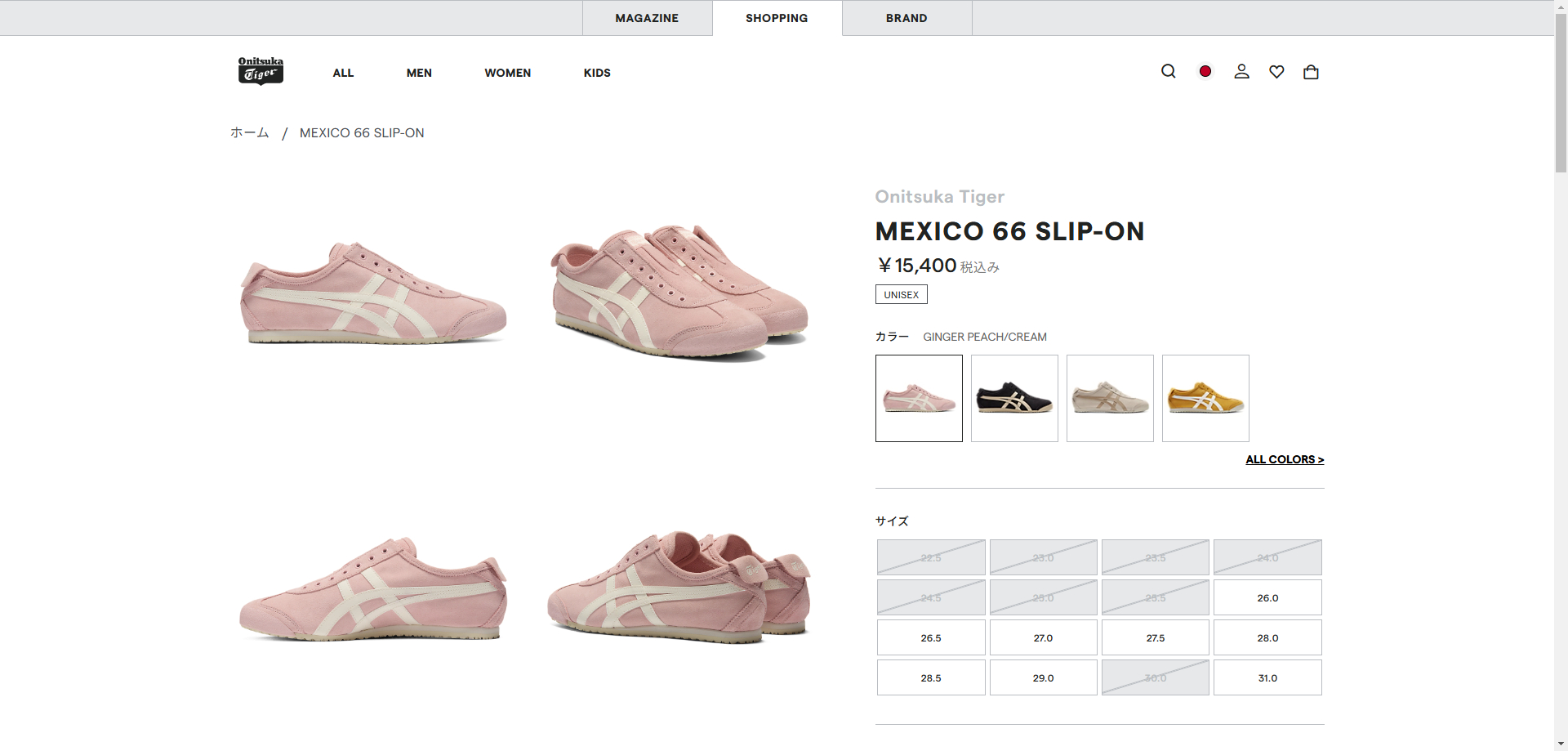Select the black shoe color swatch

pyautogui.click(x=1014, y=398)
